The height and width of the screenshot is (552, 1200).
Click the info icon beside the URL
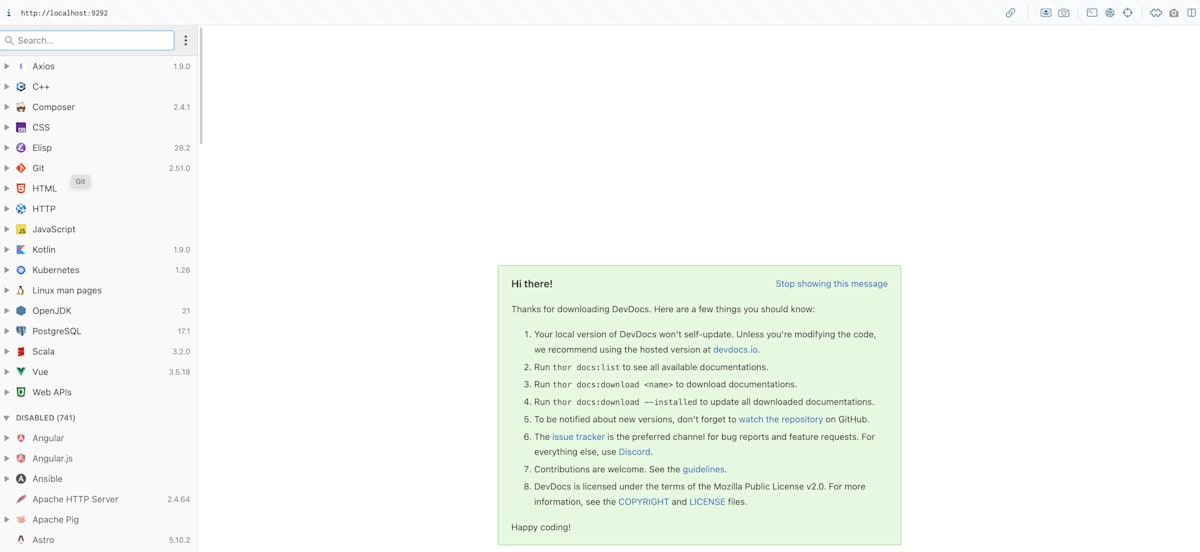(9, 13)
